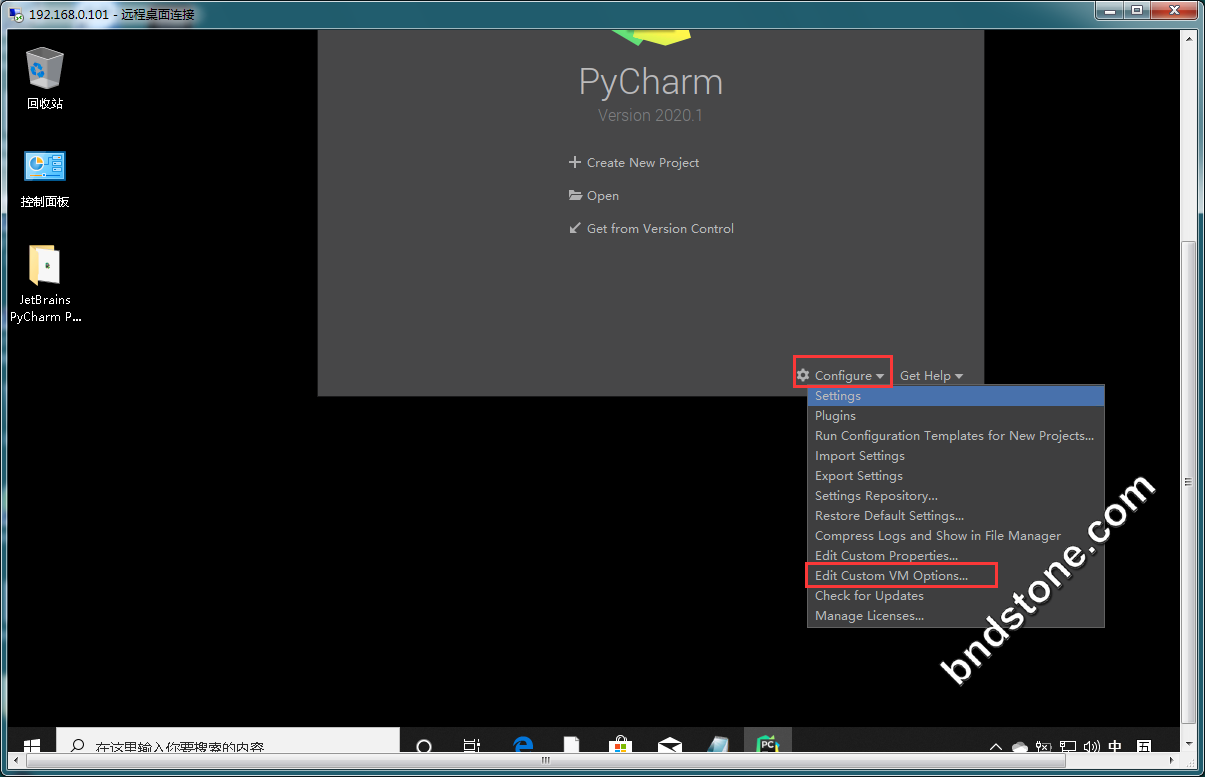This screenshot has height=777, width=1205.
Task: Launch Microsoft Edge from the taskbar
Action: tap(522, 745)
